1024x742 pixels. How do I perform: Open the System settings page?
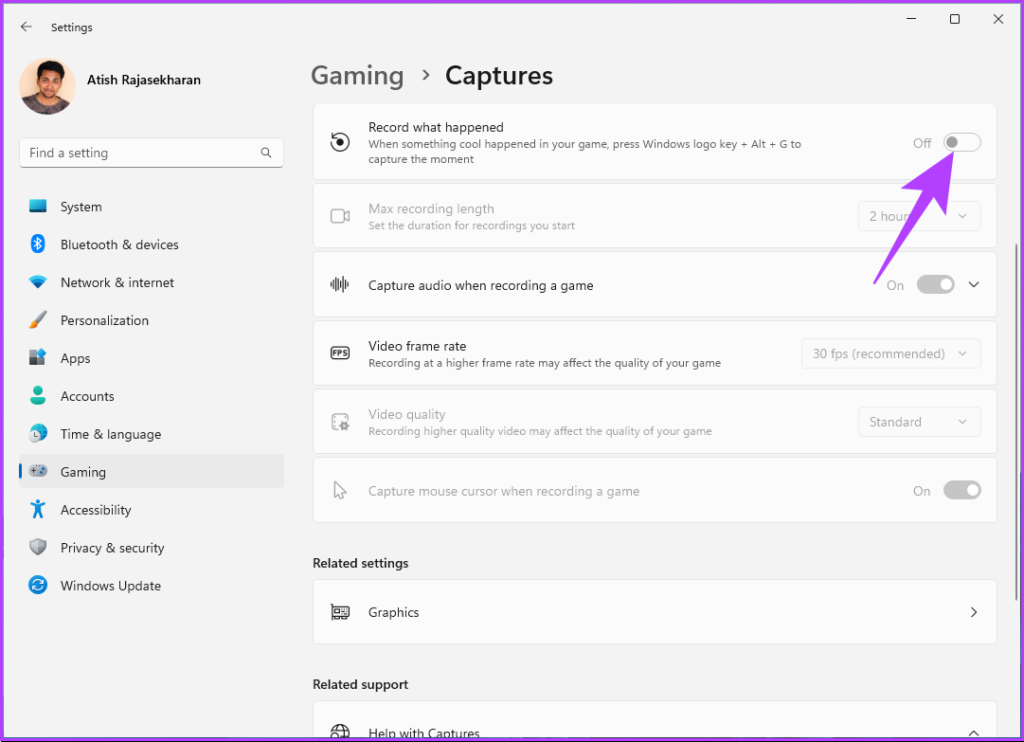pyautogui.click(x=80, y=207)
